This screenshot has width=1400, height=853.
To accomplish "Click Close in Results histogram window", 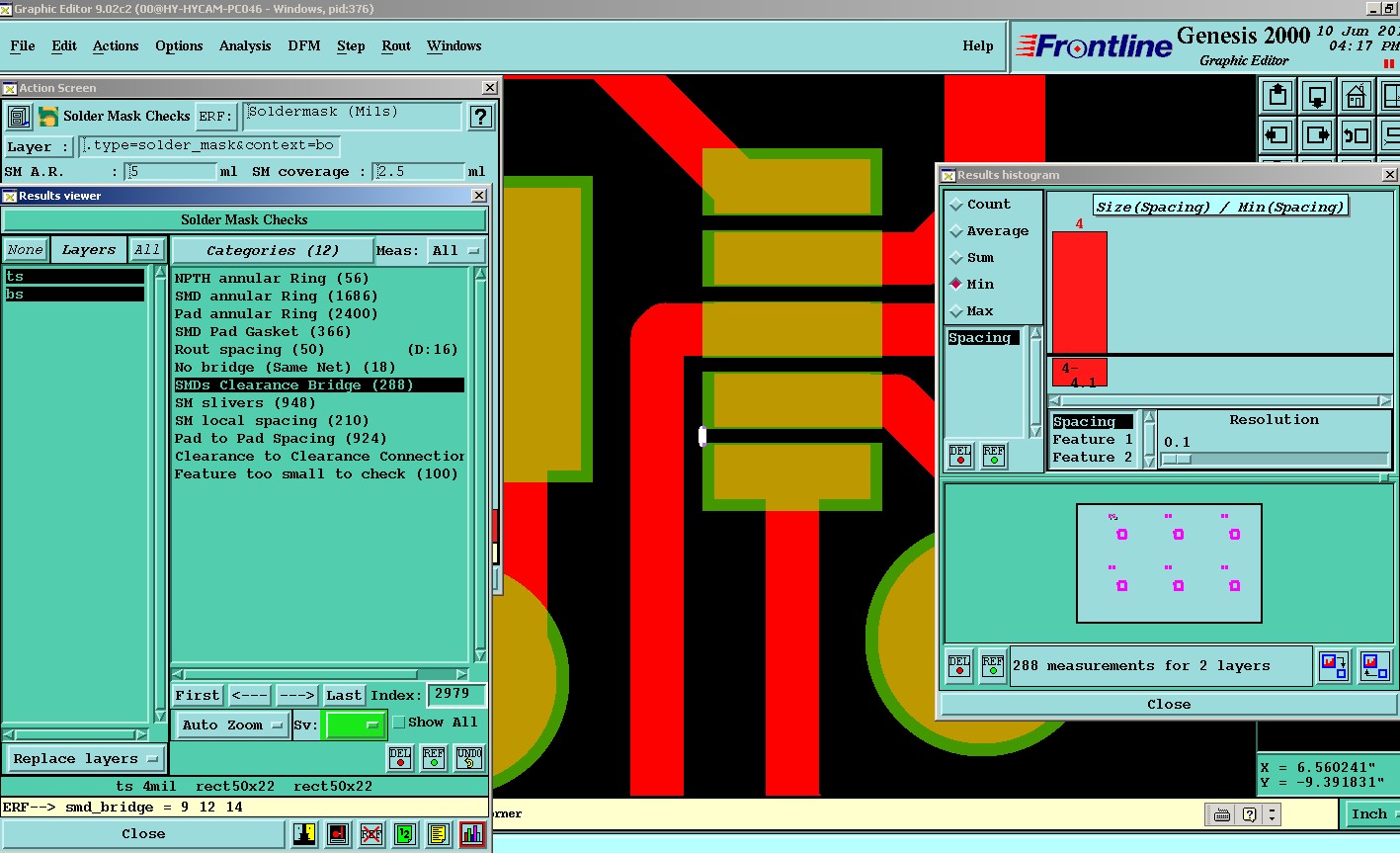I will (x=1169, y=705).
